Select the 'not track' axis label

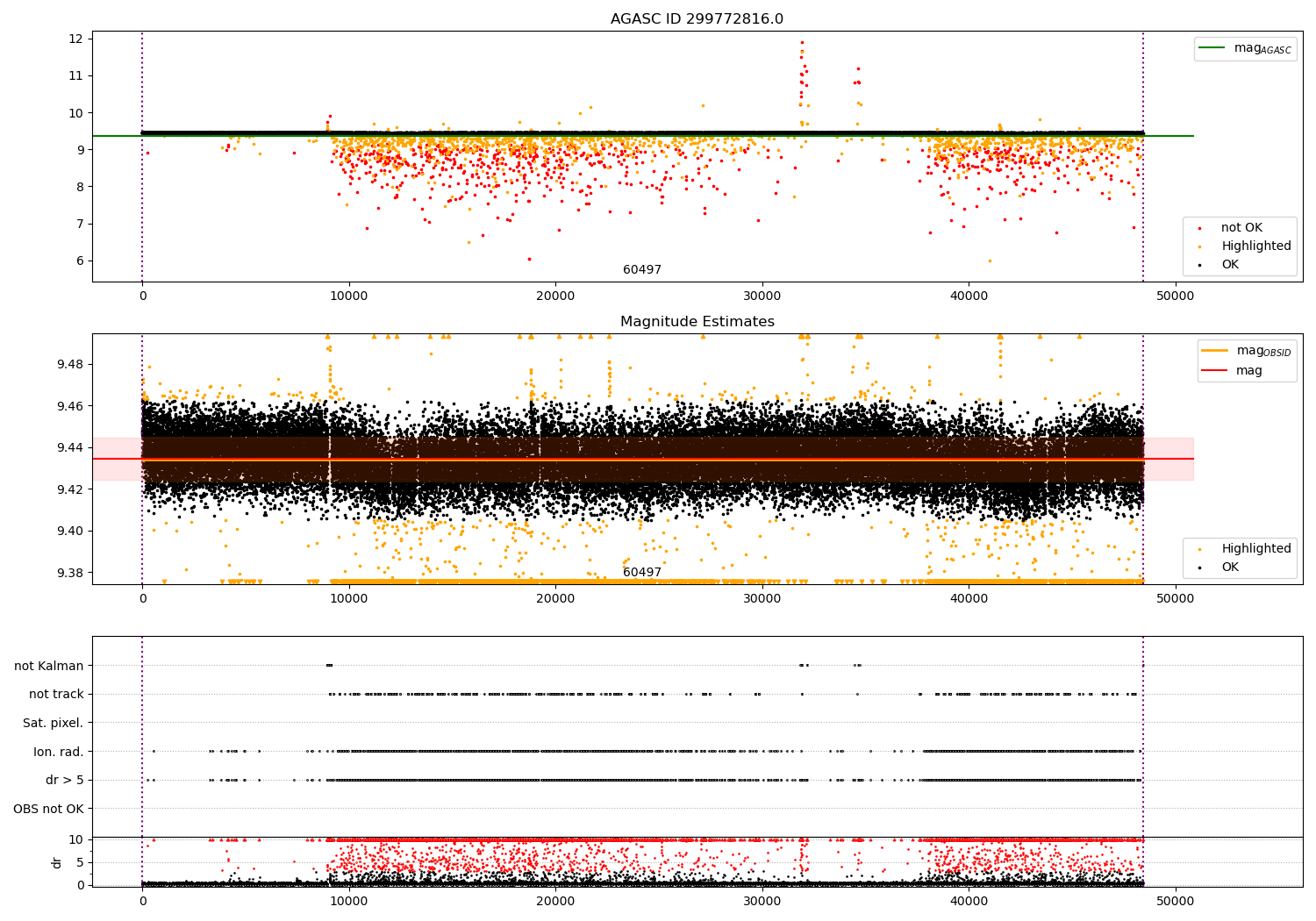click(56, 694)
